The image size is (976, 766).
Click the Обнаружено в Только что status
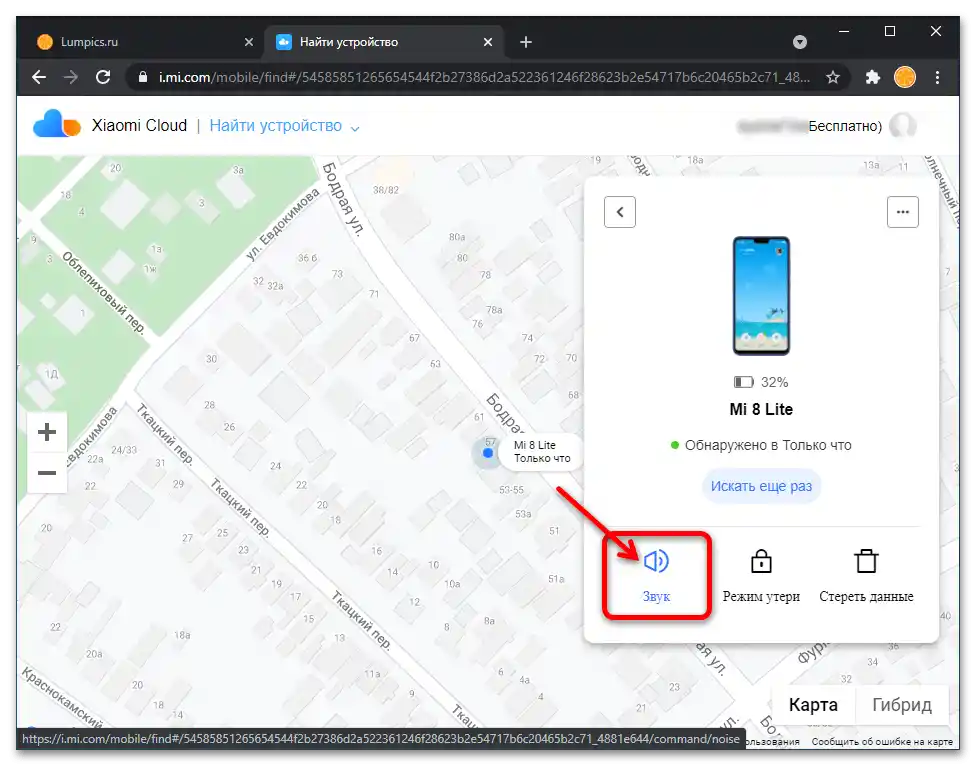point(761,446)
